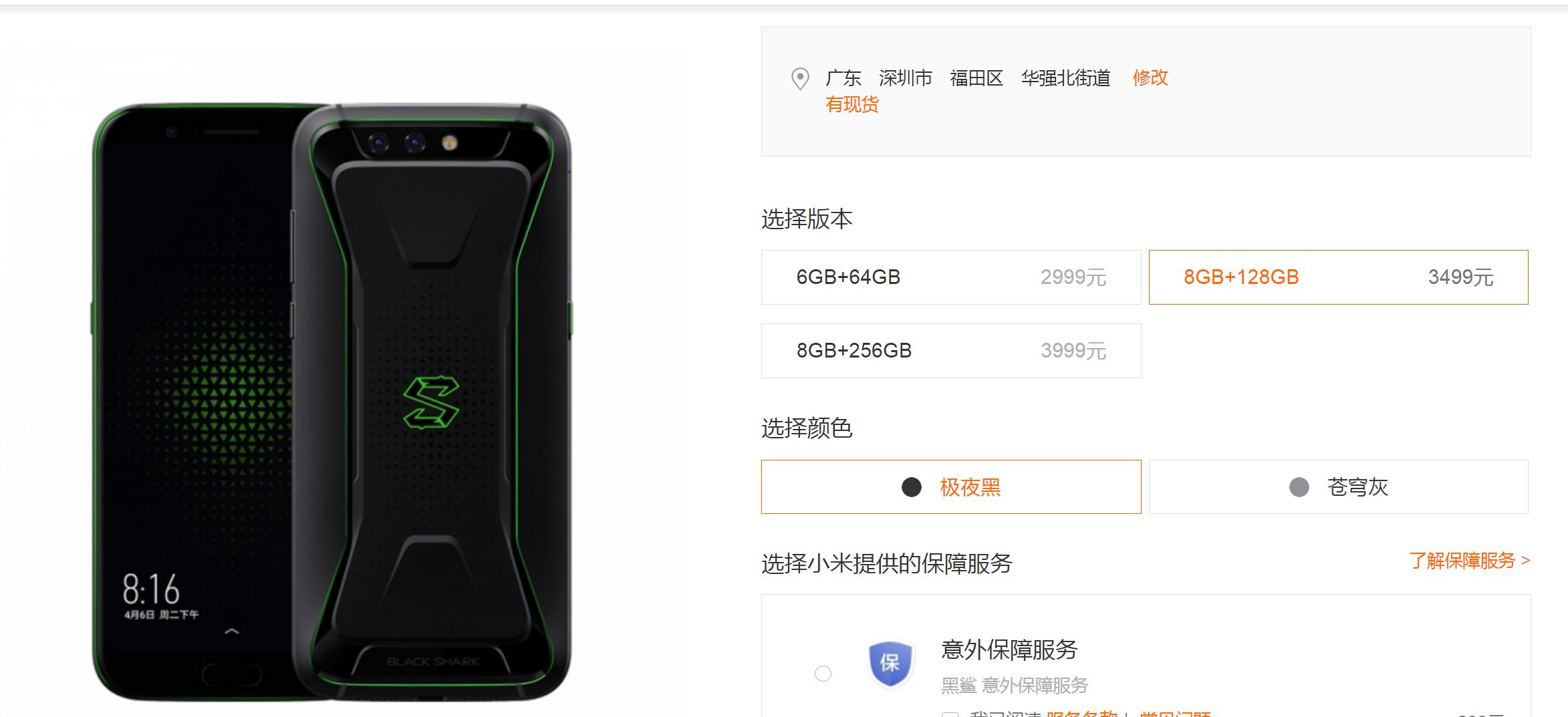Click the location pin icon

799,79
